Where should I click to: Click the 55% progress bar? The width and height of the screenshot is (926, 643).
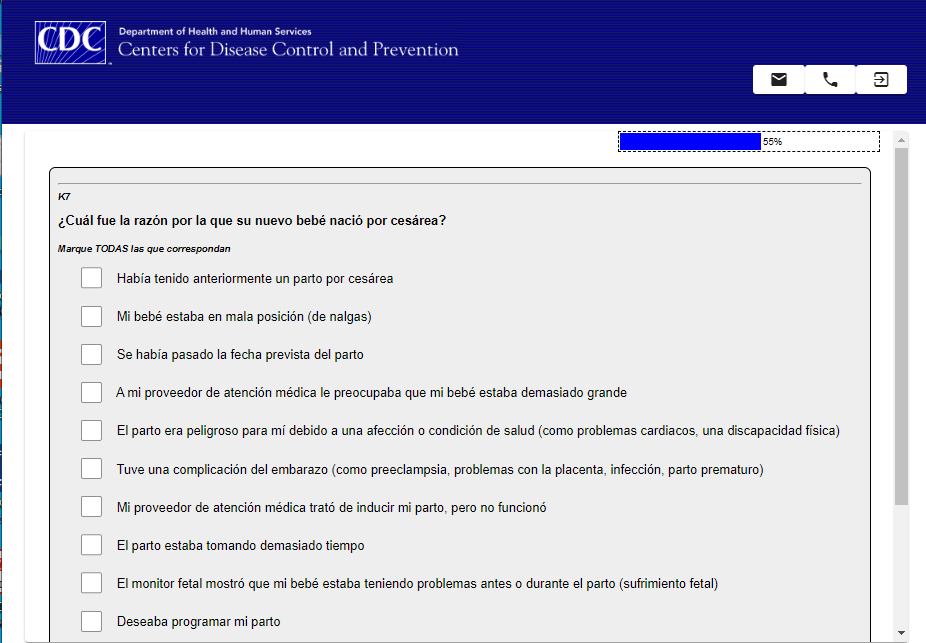point(749,142)
